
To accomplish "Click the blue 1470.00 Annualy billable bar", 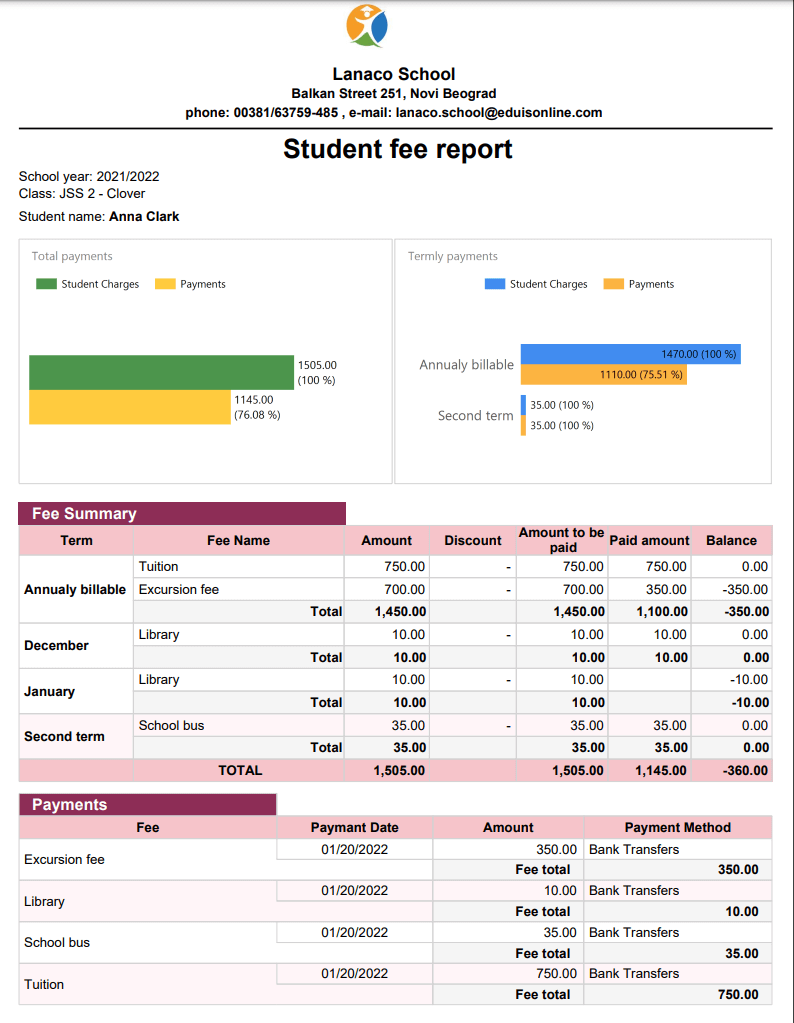I will point(630,354).
